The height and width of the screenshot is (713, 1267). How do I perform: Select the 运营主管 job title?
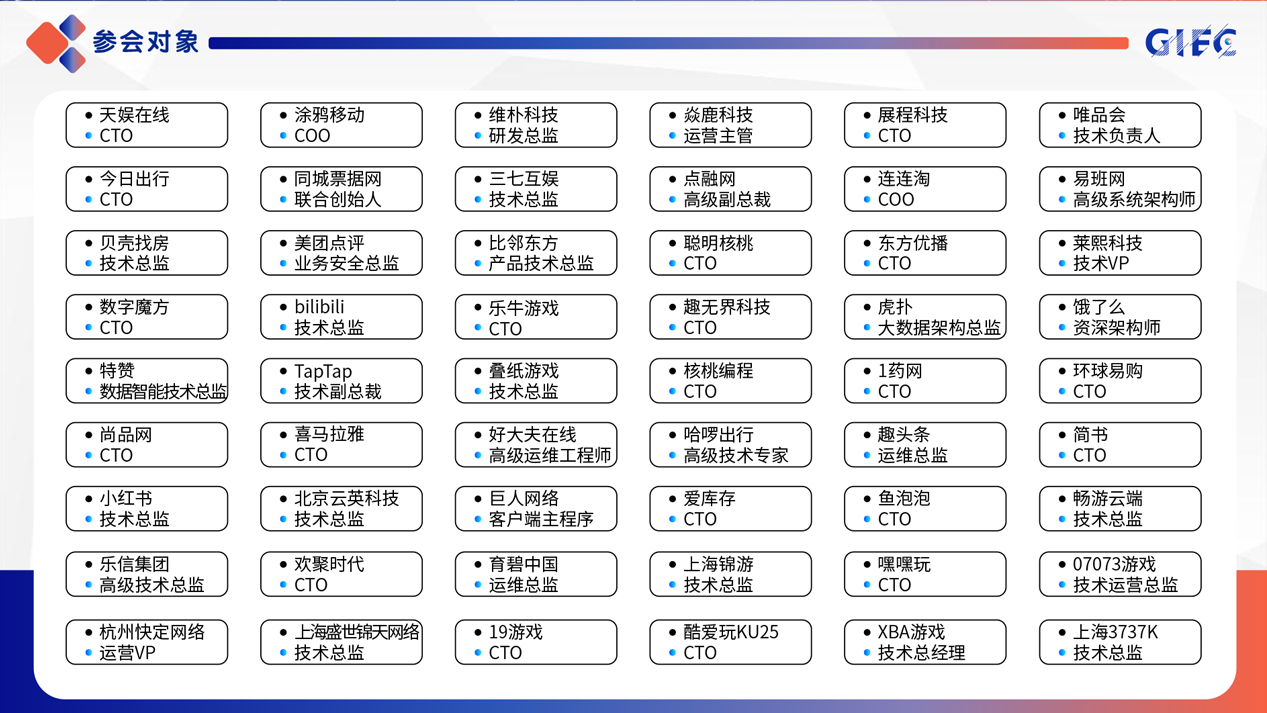point(718,136)
